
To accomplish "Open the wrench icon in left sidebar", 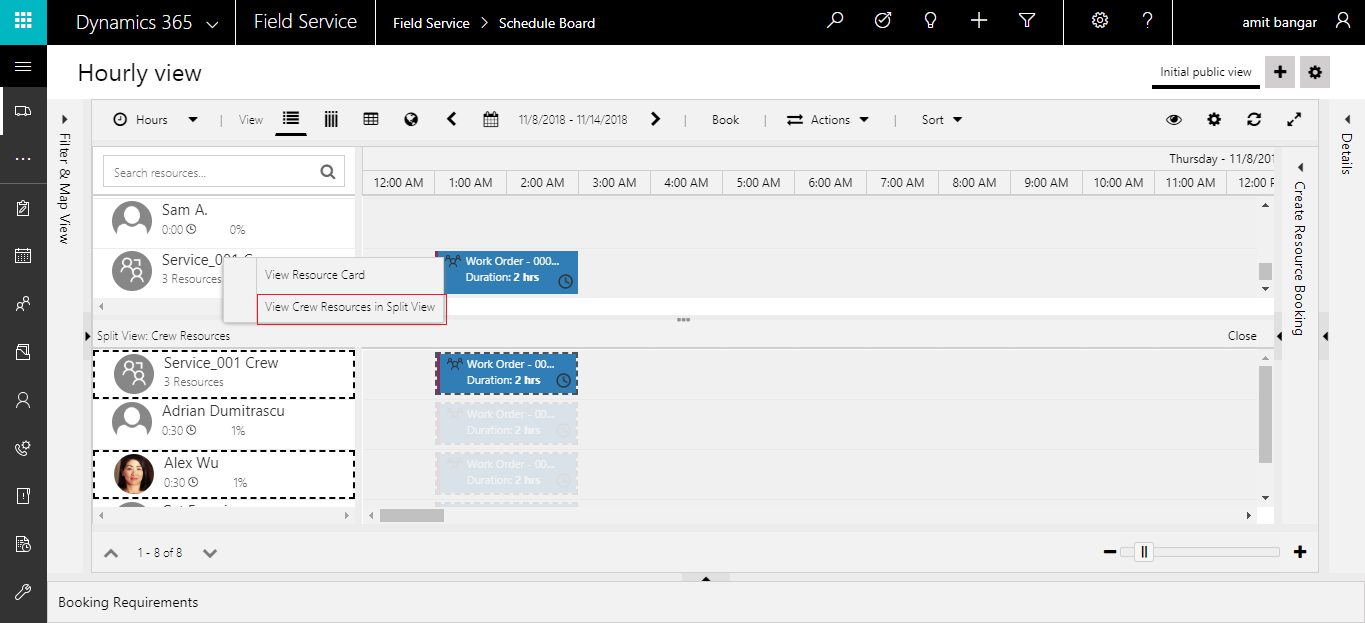I will pos(23,591).
